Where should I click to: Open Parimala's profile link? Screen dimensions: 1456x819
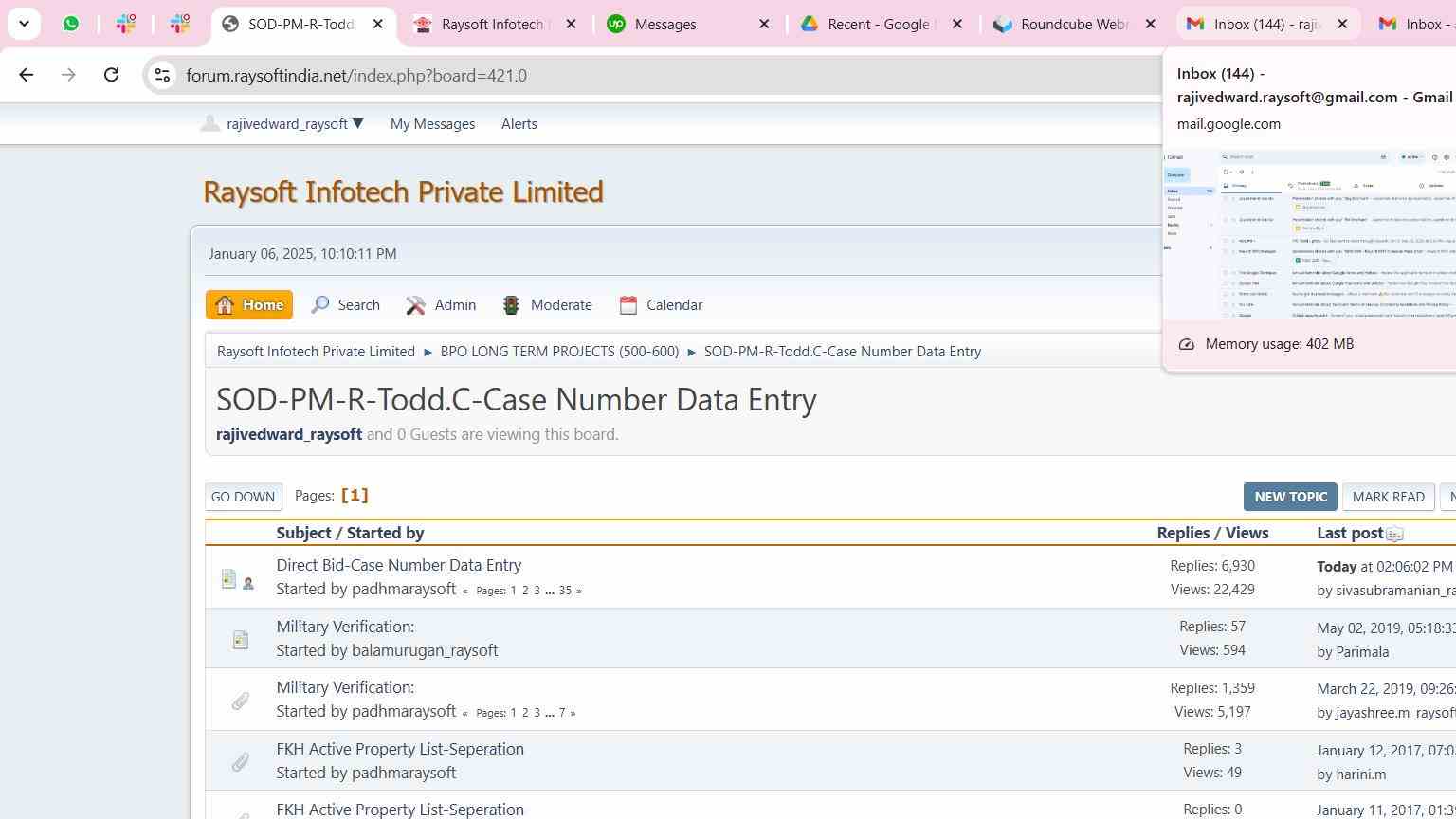[1362, 652]
